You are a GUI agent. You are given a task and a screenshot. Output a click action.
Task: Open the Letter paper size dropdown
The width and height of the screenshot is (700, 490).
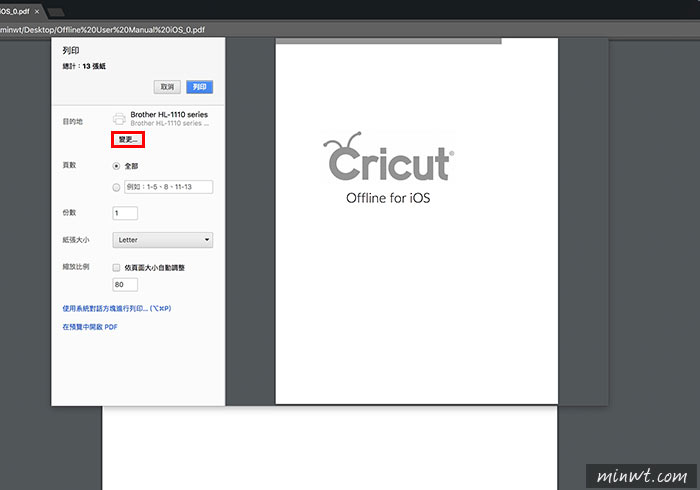click(x=162, y=240)
